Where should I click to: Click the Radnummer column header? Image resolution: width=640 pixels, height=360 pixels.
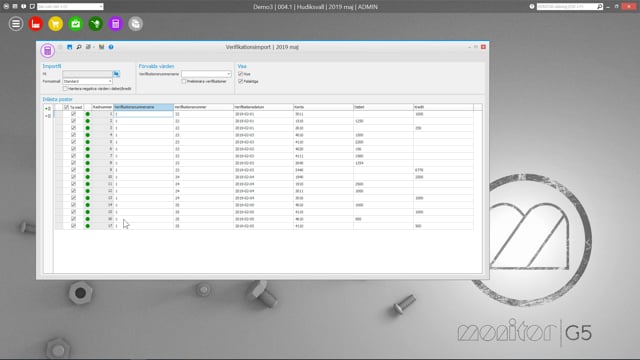point(102,107)
